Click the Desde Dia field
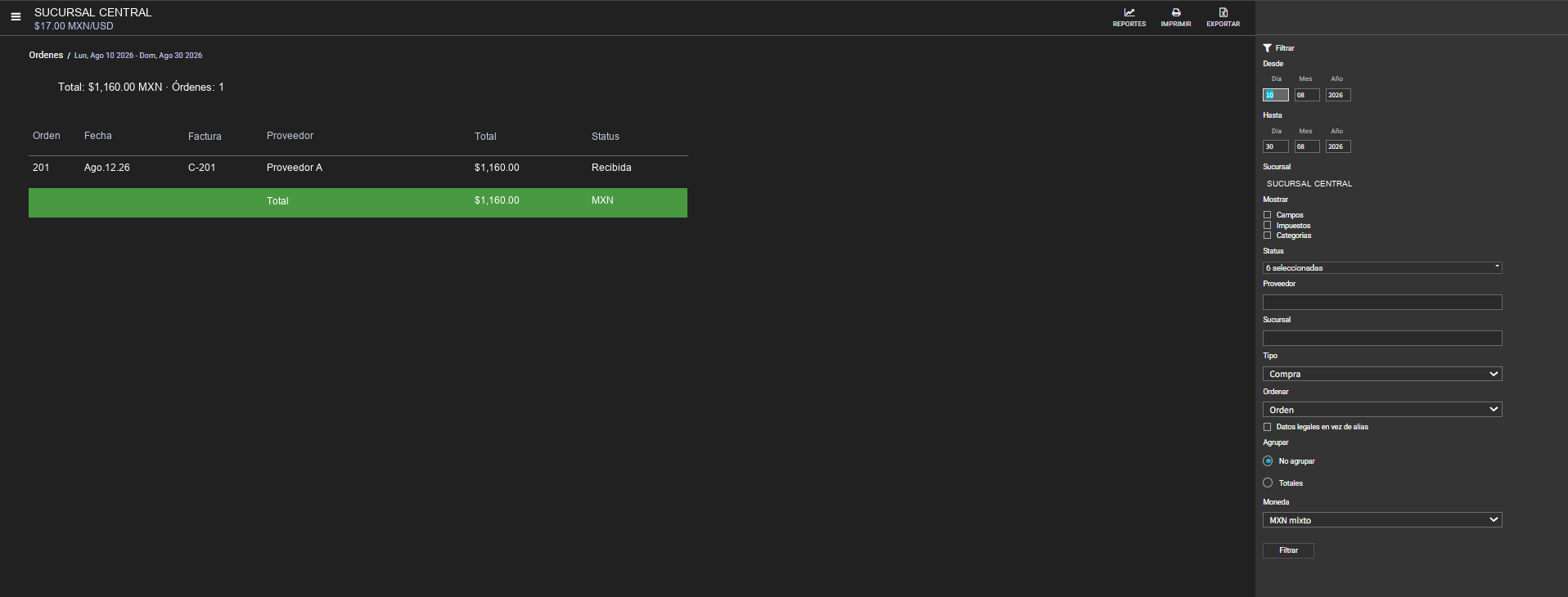 coord(1276,95)
